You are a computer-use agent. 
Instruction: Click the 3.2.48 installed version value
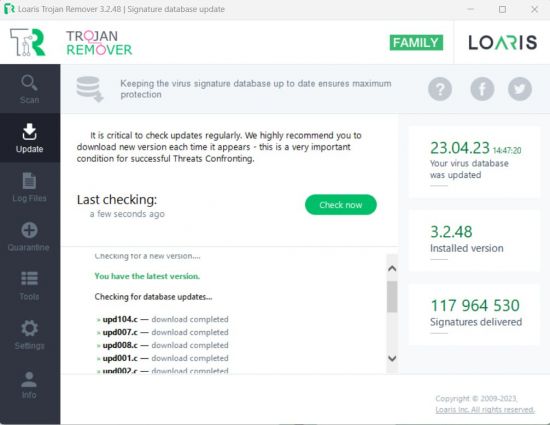[451, 232]
